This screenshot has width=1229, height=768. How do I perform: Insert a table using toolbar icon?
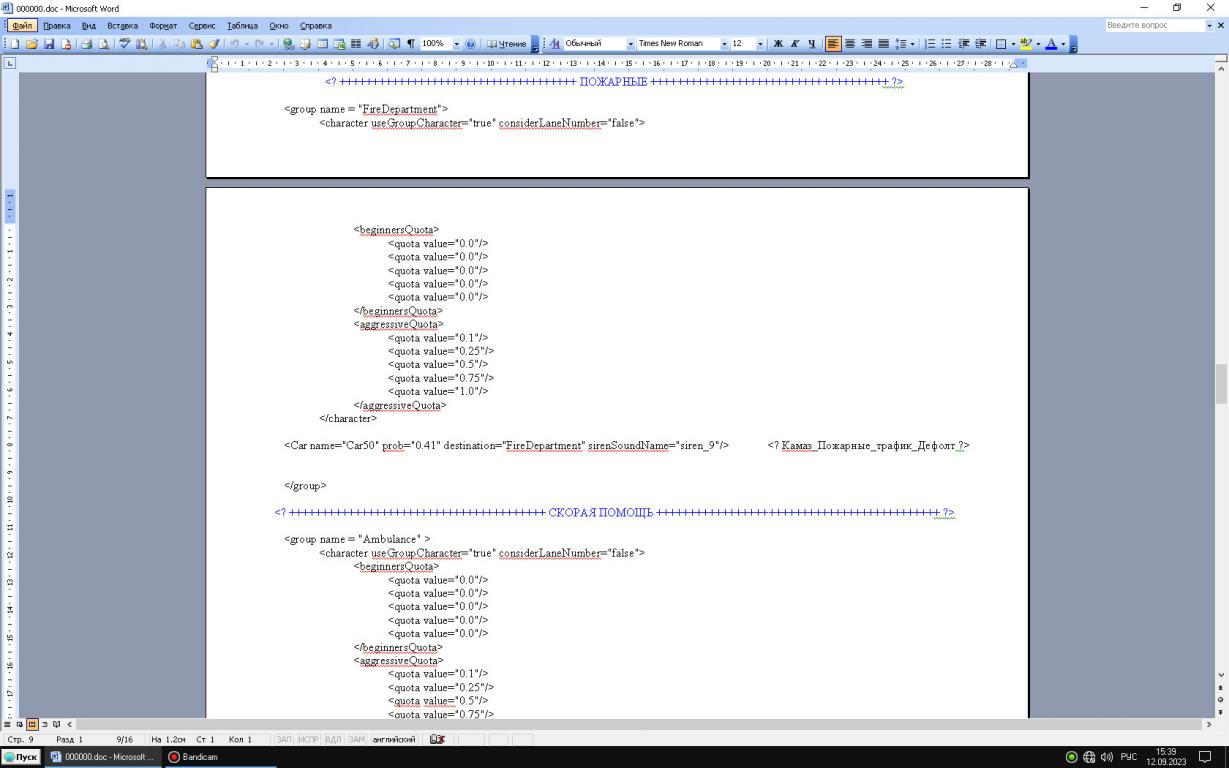pos(325,44)
